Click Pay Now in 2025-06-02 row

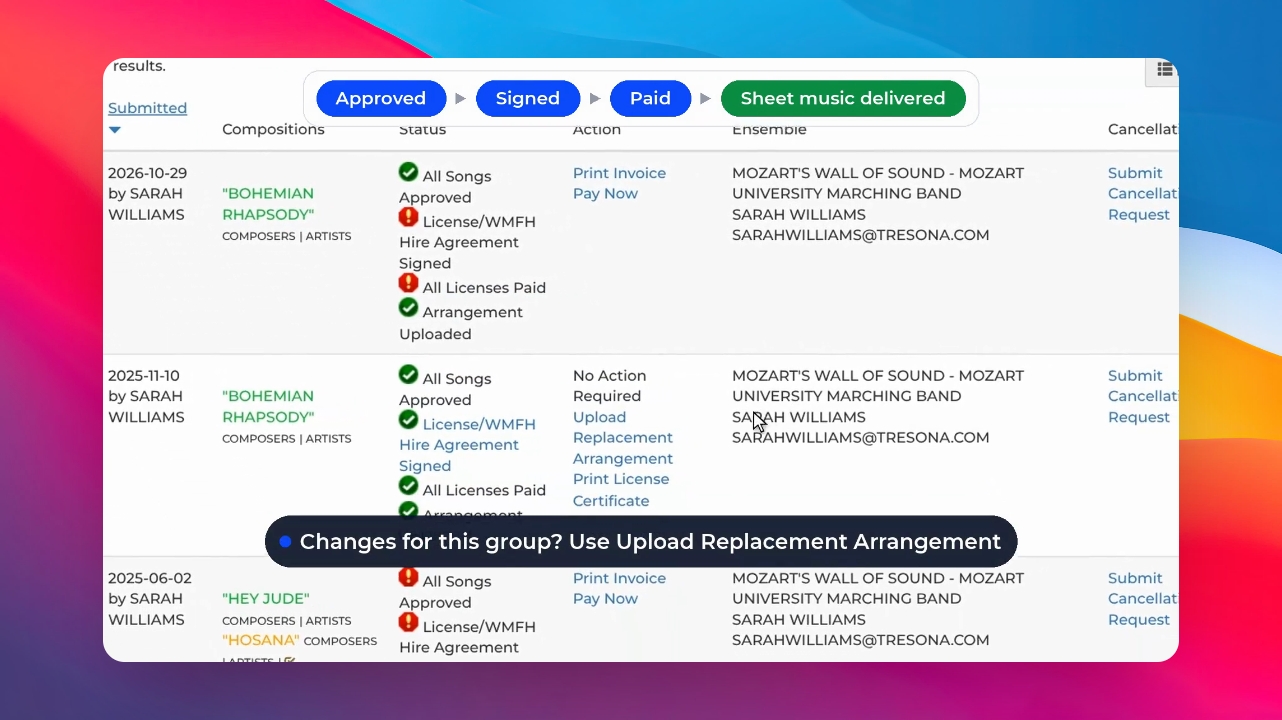(x=605, y=599)
